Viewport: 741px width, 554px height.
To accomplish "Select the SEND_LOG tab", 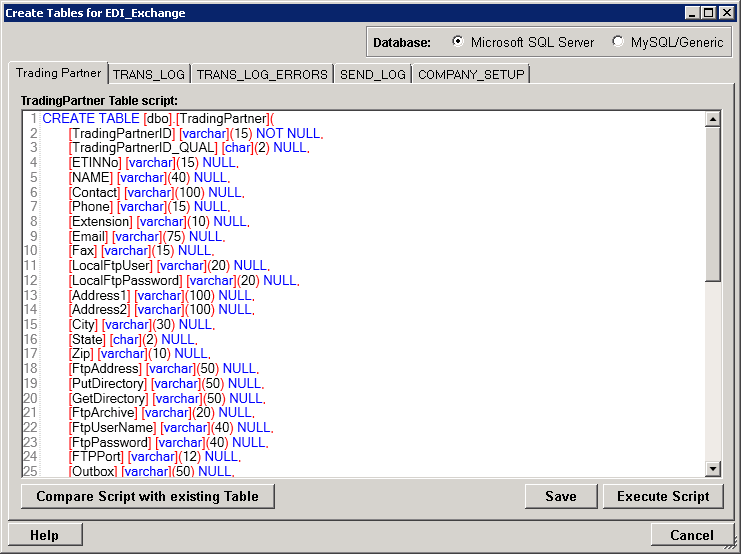I will [373, 74].
